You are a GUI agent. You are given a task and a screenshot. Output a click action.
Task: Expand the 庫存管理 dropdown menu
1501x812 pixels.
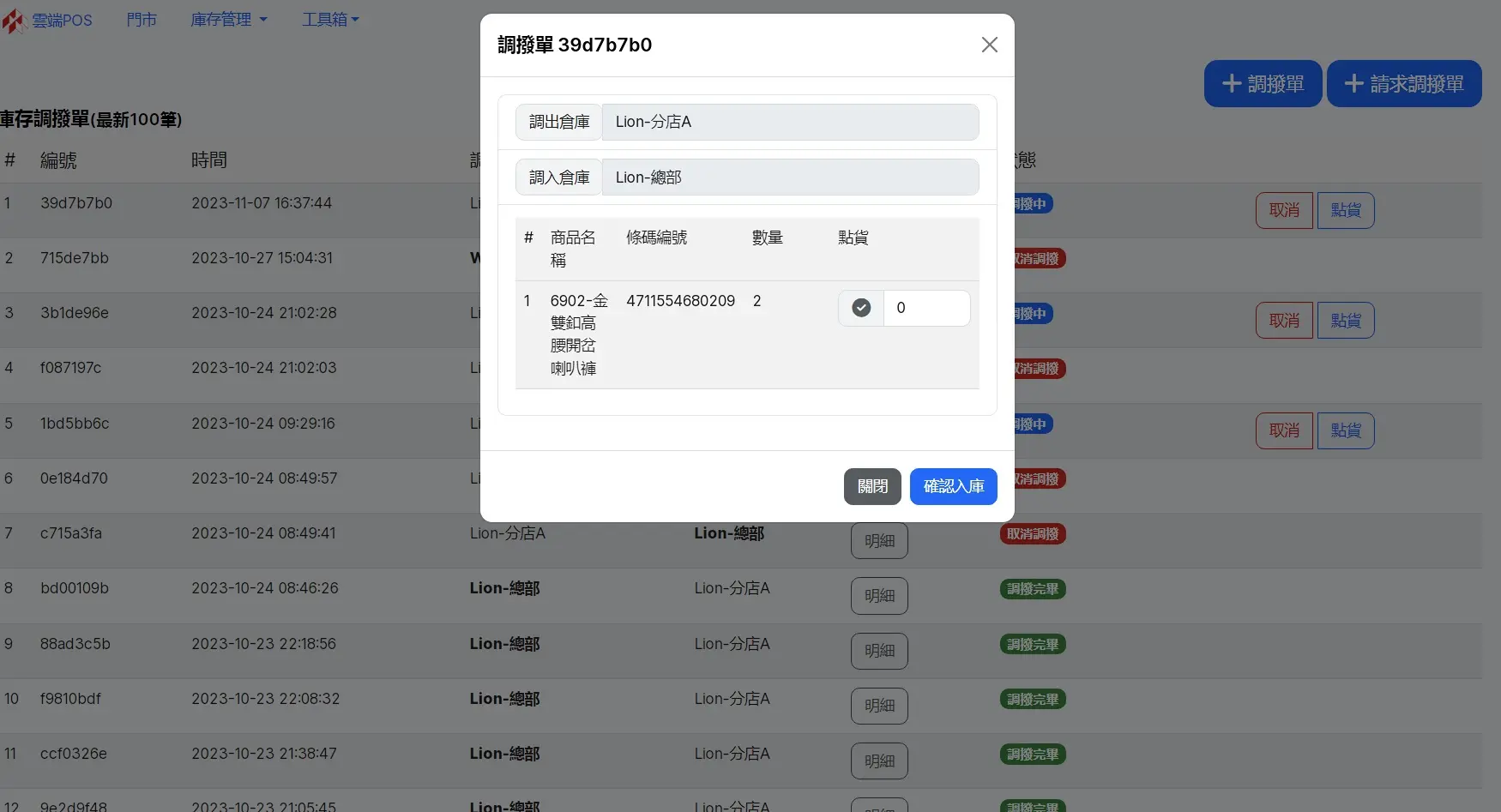click(x=228, y=20)
